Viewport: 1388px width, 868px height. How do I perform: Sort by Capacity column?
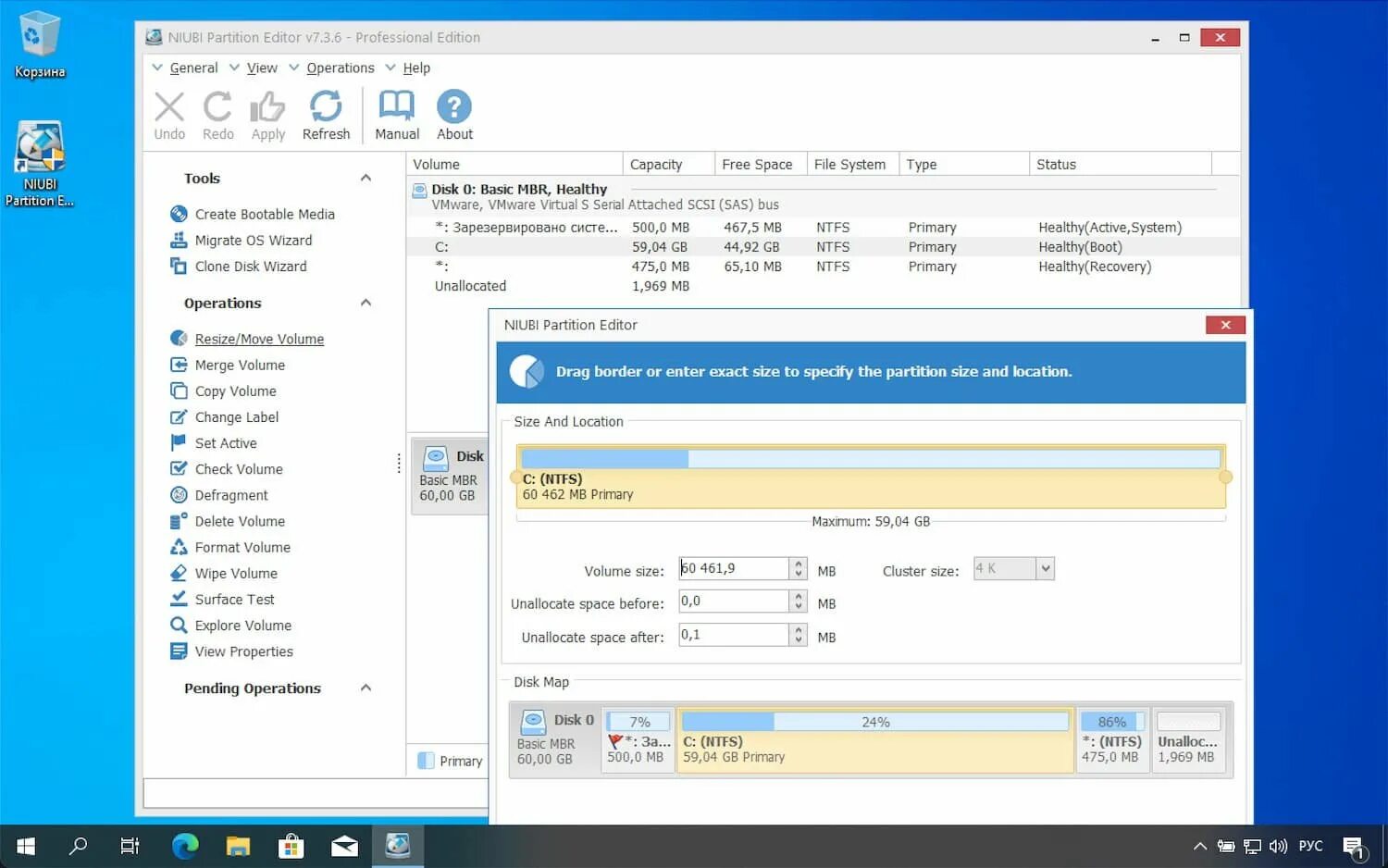pos(668,164)
